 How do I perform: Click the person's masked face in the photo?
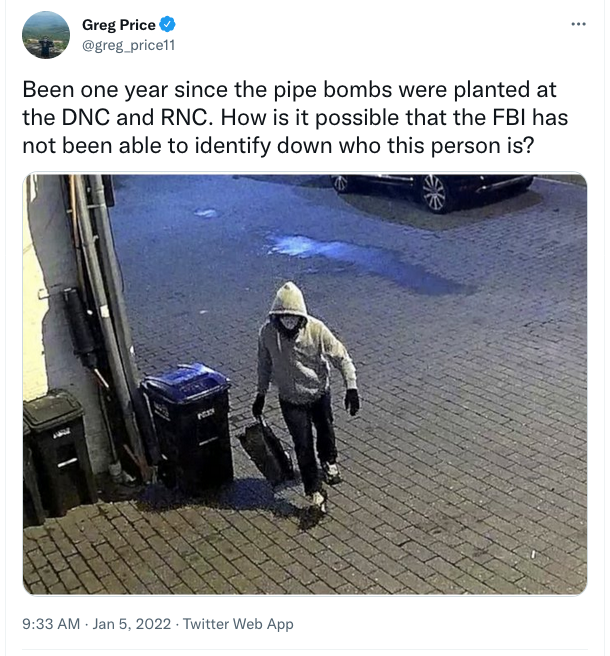pos(290,323)
